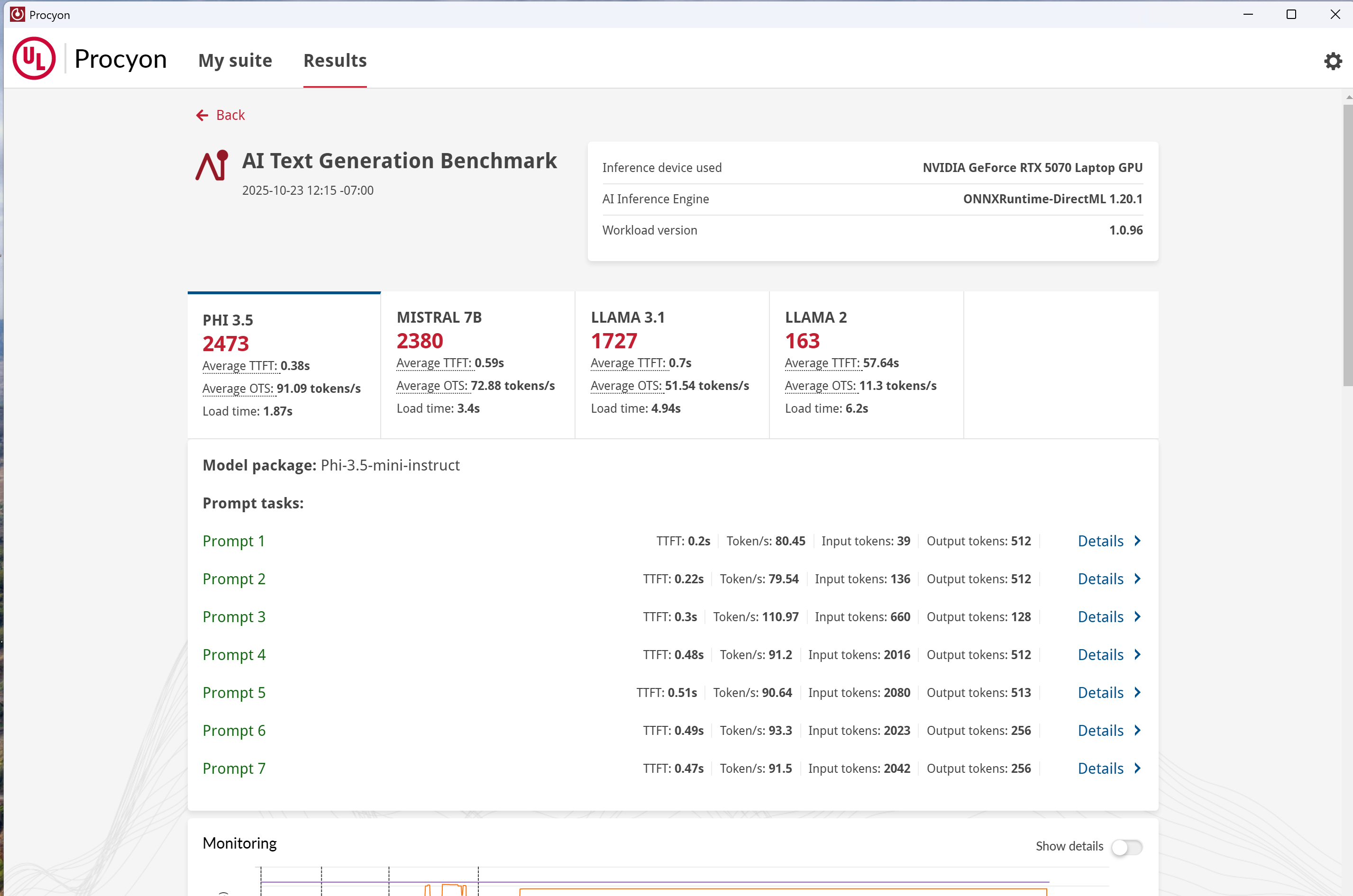The image size is (1353, 896).
Task: Expand Details for Prompt 3
Action: pos(1100,616)
